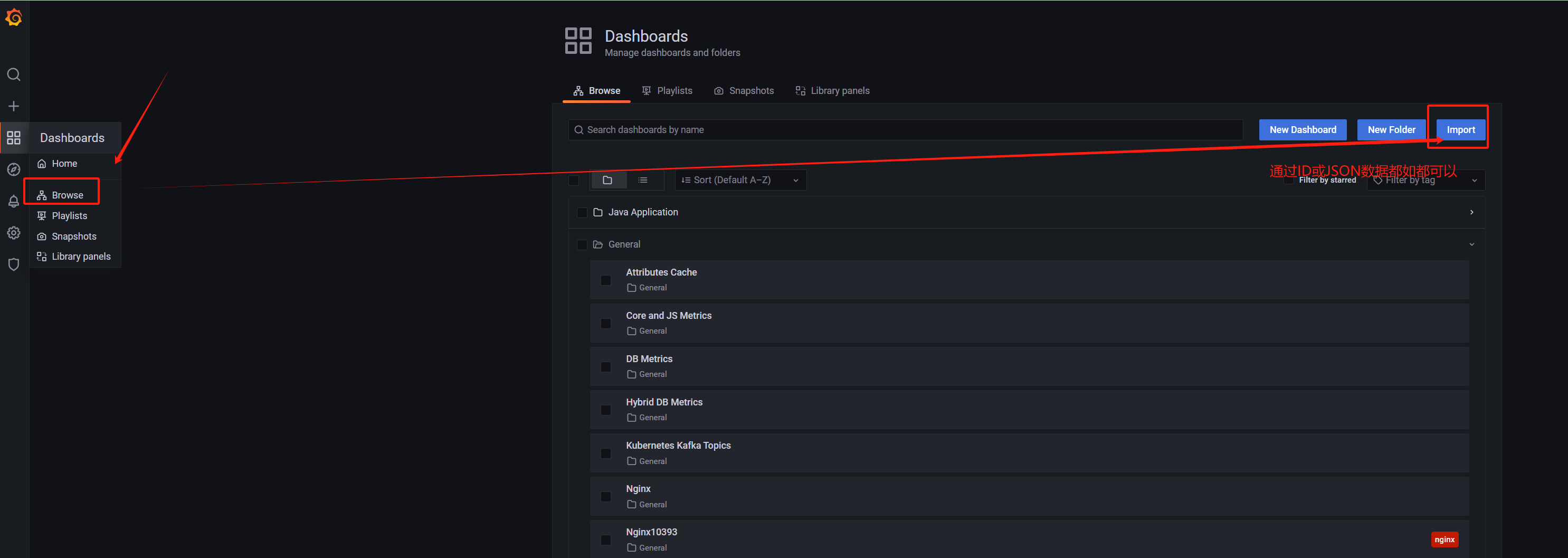Open the Alerting bell icon

13,201
